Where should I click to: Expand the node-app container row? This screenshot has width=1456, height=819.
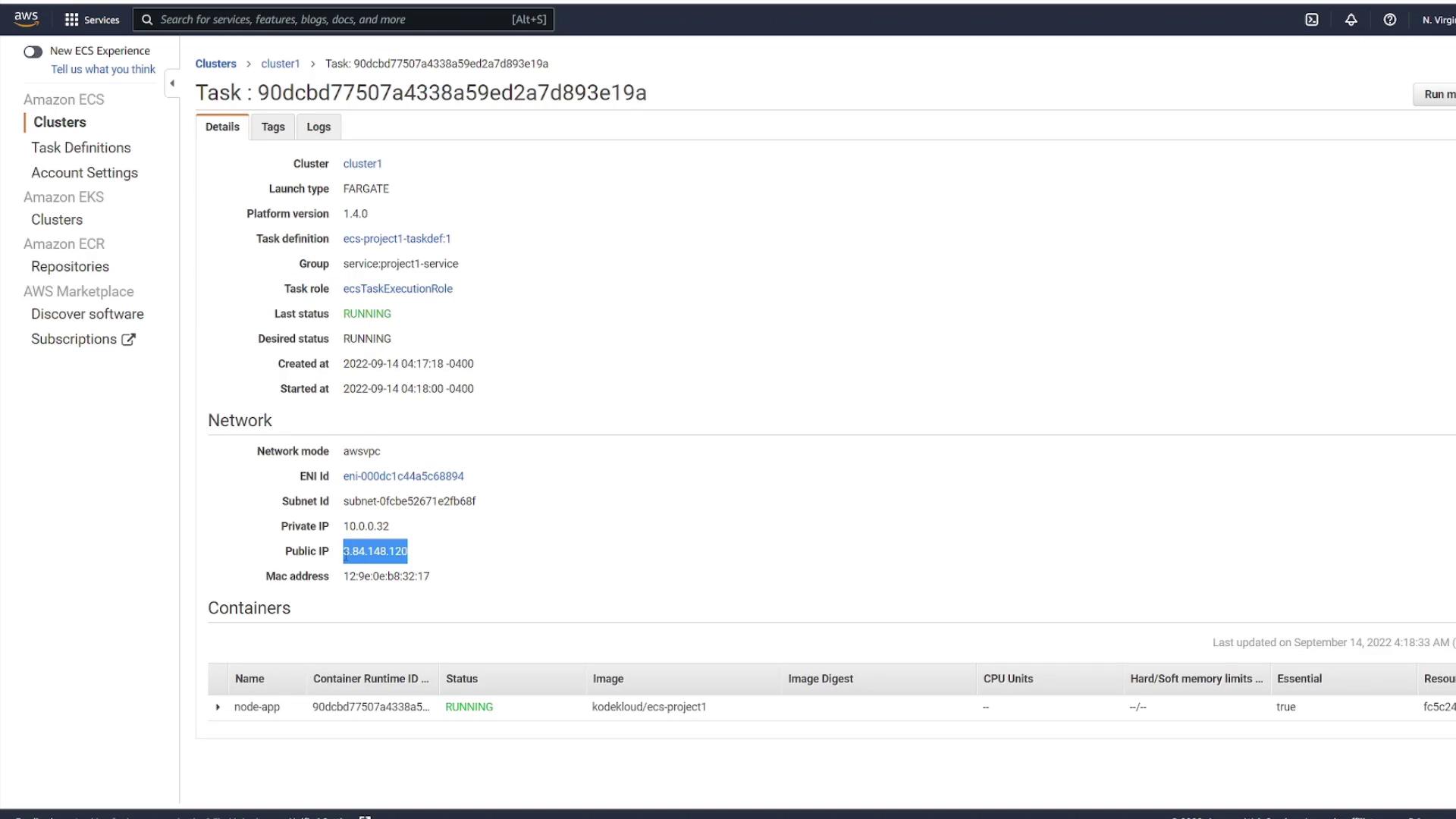tap(218, 707)
